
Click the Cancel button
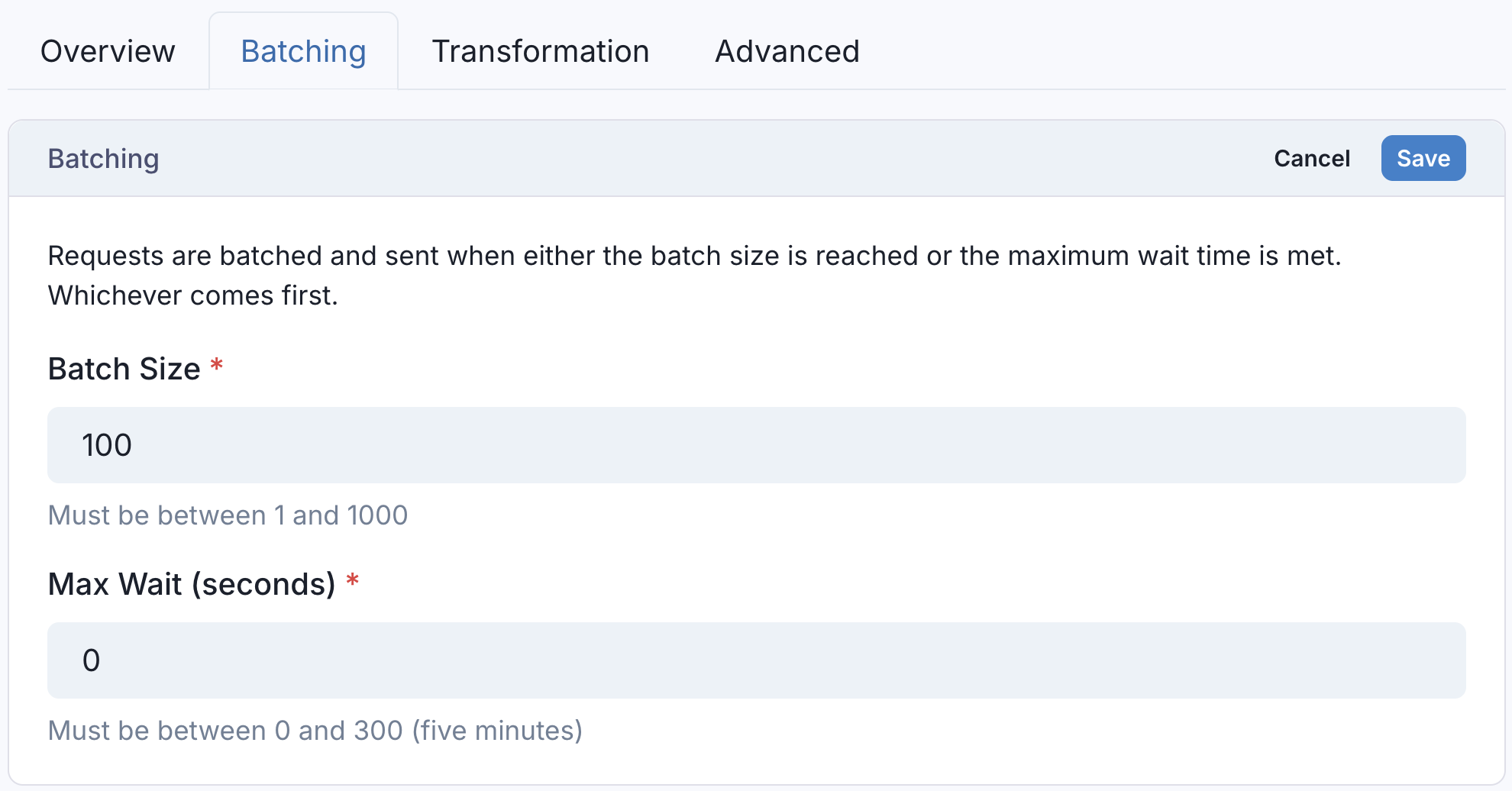pyautogui.click(x=1311, y=158)
